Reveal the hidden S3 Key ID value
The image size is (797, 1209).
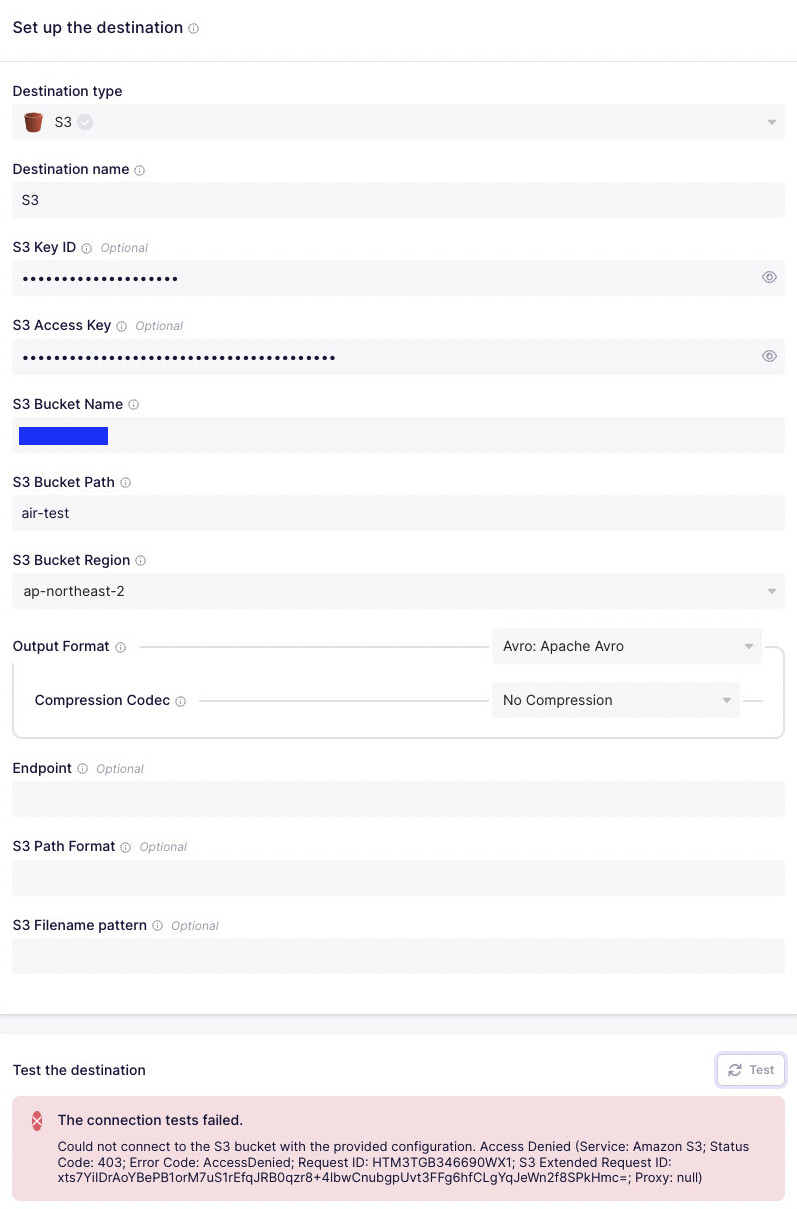pos(769,277)
